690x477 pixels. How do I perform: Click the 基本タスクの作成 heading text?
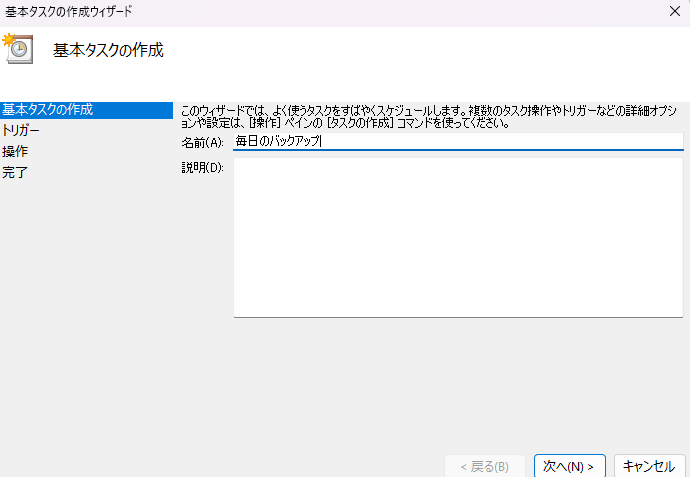(108, 50)
